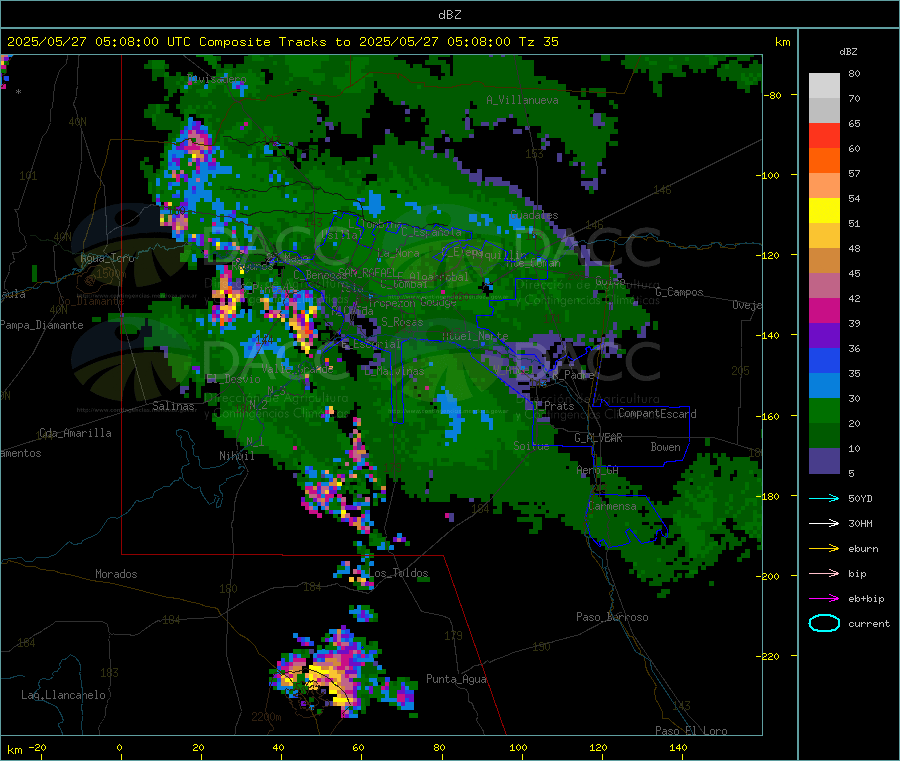This screenshot has width=900, height=761.
Task: Click the El_Desvio map label
Action: pos(234,379)
